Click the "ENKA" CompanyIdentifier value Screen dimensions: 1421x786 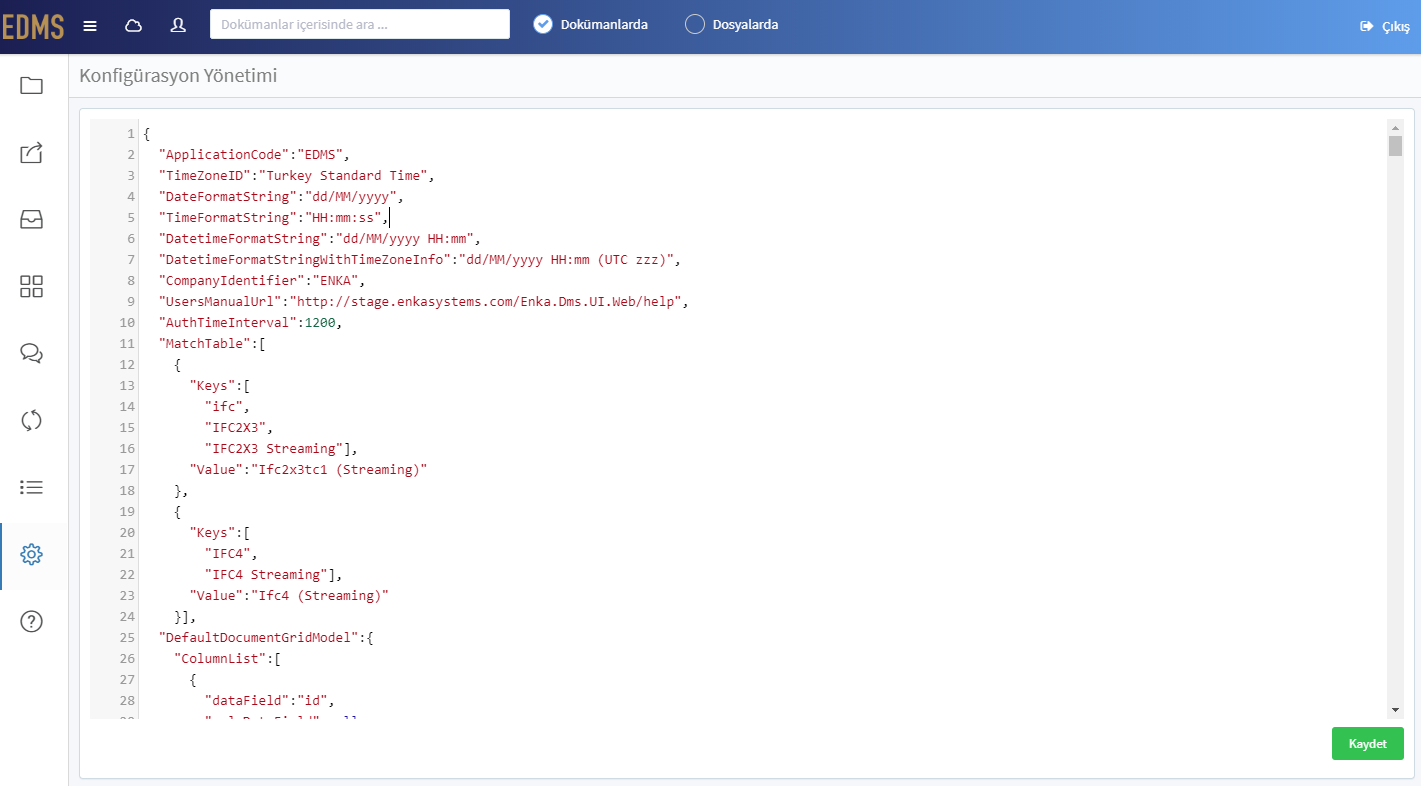(336, 281)
